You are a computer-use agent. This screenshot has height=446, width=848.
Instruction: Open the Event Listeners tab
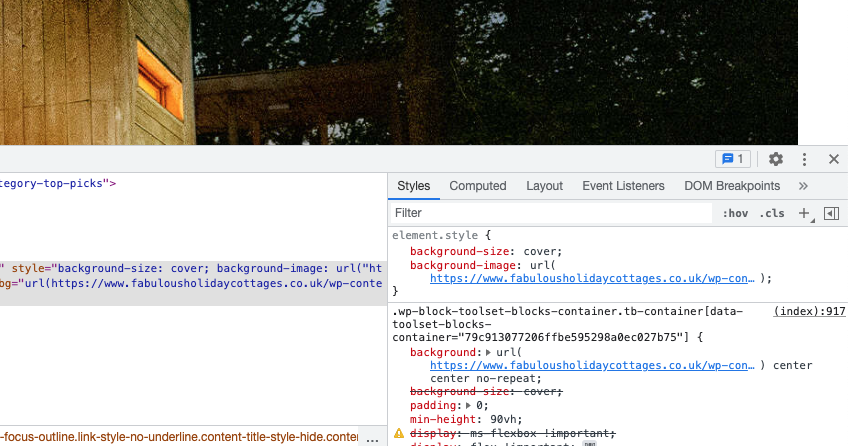point(623,186)
